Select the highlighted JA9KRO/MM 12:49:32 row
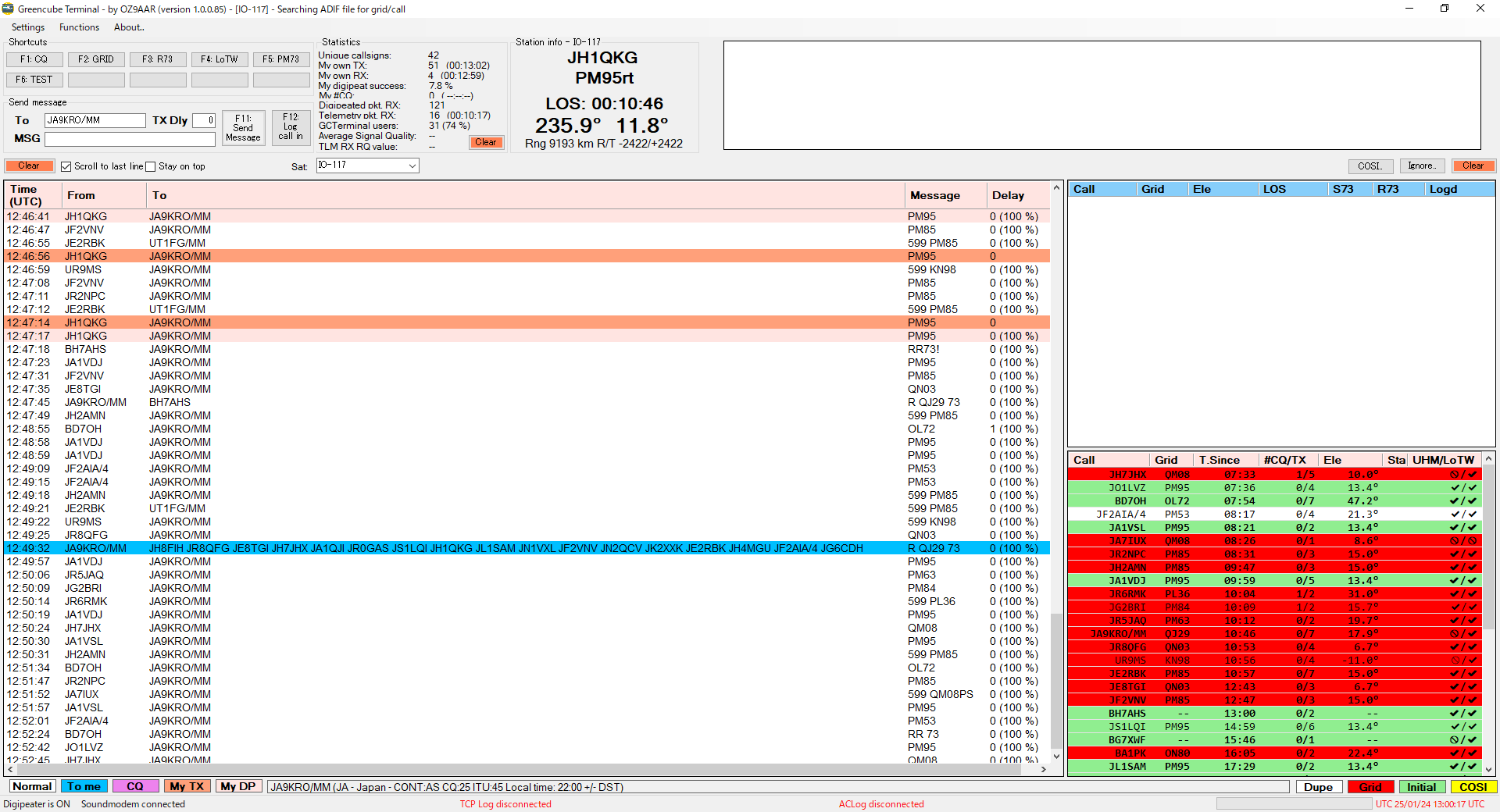The height and width of the screenshot is (812, 1500). coord(469,548)
